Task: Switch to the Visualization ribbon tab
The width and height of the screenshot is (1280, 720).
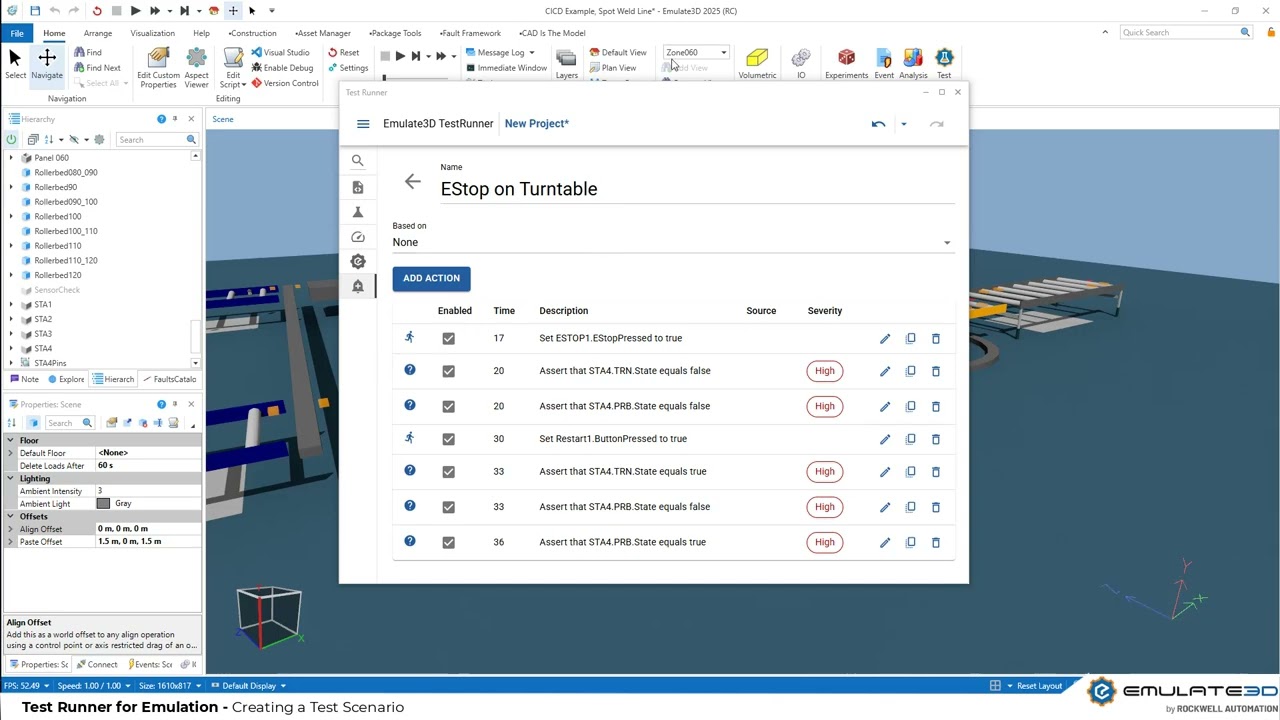Action: tap(152, 33)
